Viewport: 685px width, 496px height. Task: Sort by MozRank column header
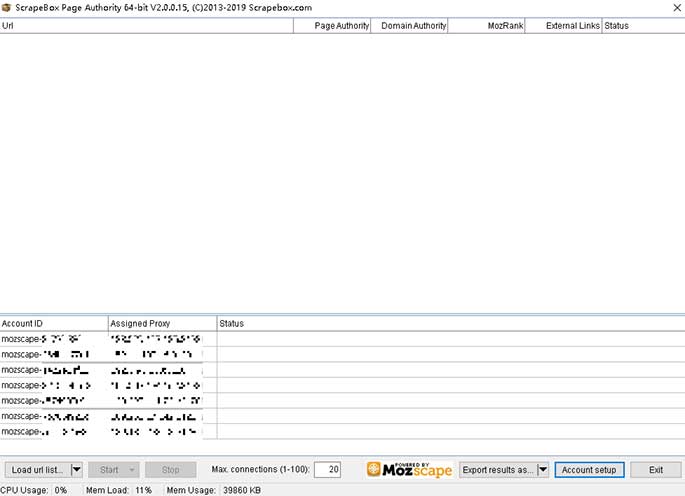coord(487,26)
